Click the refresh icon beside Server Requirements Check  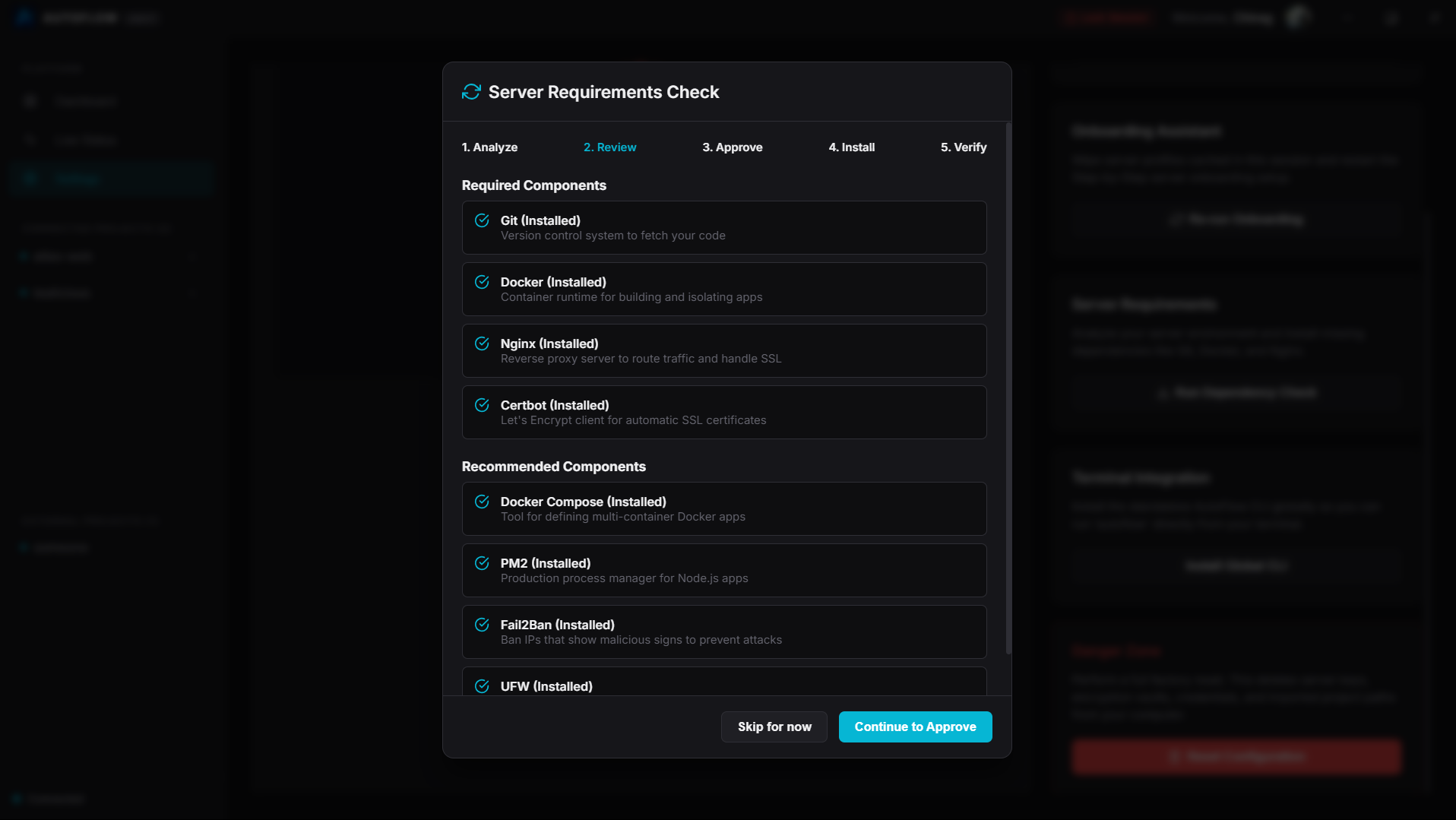pos(471,92)
